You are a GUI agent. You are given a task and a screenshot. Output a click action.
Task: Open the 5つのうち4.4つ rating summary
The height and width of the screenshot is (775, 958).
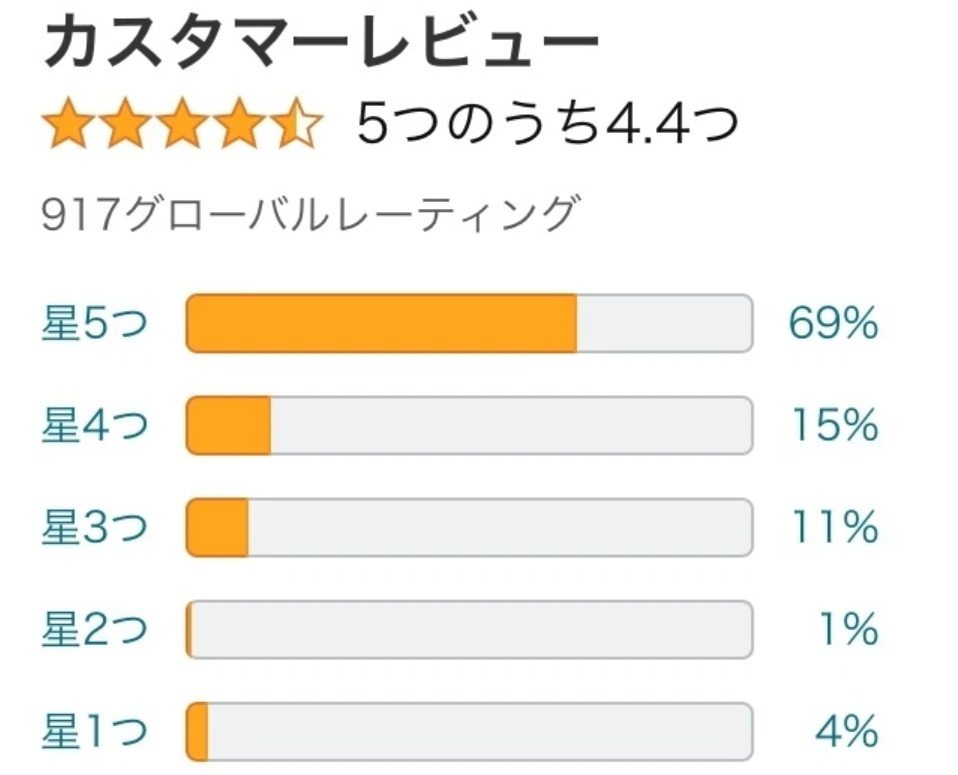point(546,125)
